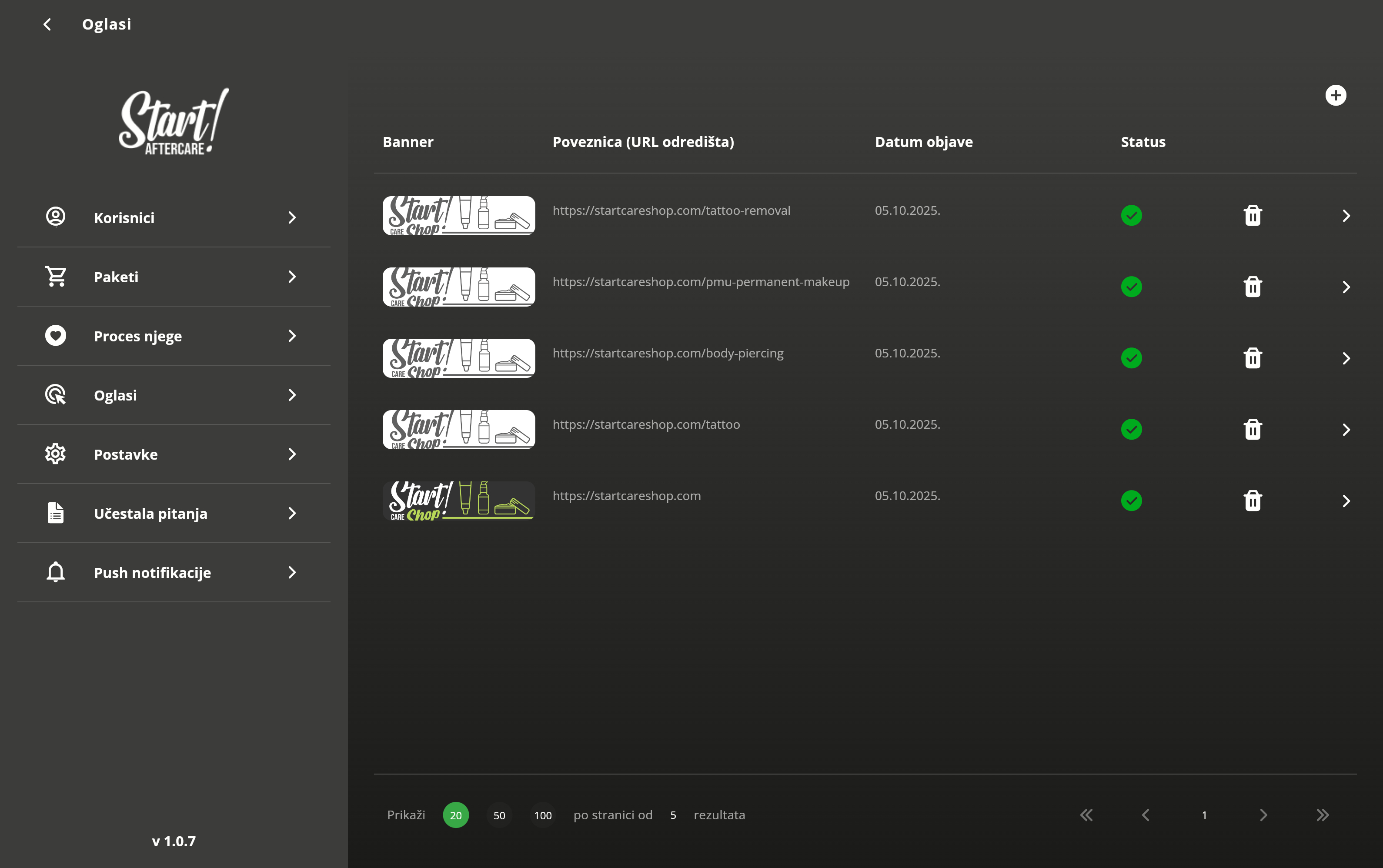Toggle green status check for pmu-permanent-makeup ad
The image size is (1383, 868).
pyautogui.click(x=1131, y=287)
